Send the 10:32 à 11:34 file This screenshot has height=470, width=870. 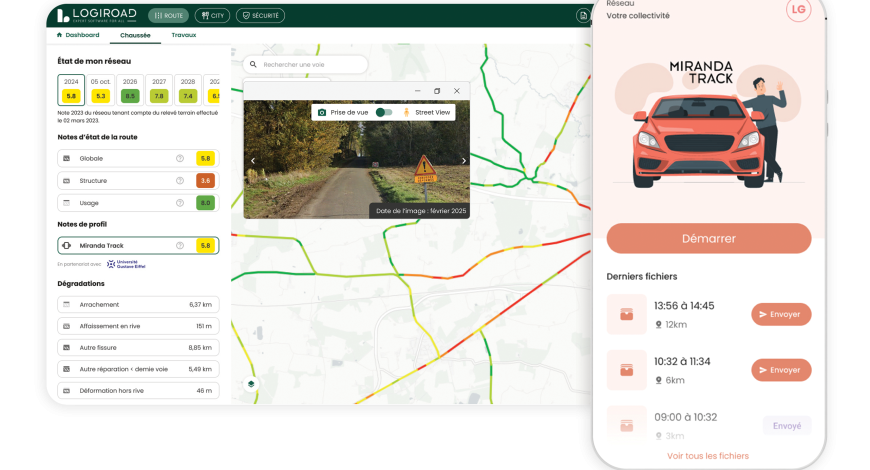[x=781, y=370]
